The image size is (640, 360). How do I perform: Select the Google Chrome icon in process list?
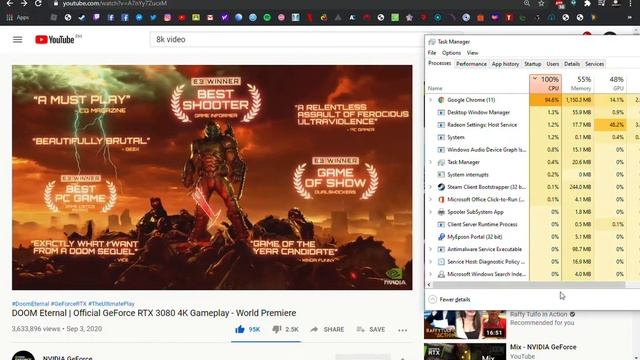tap(441, 100)
